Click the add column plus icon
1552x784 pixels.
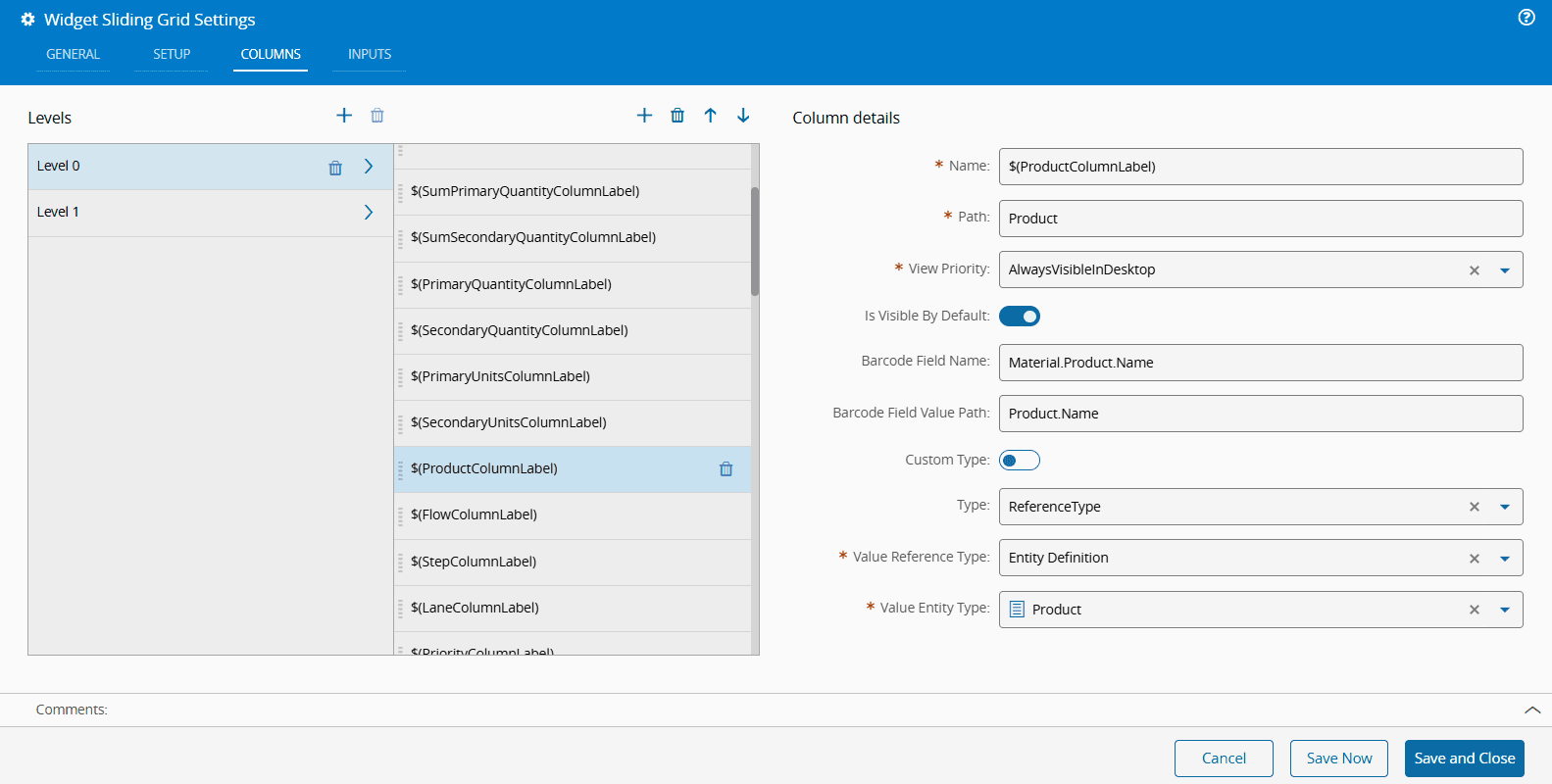(x=644, y=116)
